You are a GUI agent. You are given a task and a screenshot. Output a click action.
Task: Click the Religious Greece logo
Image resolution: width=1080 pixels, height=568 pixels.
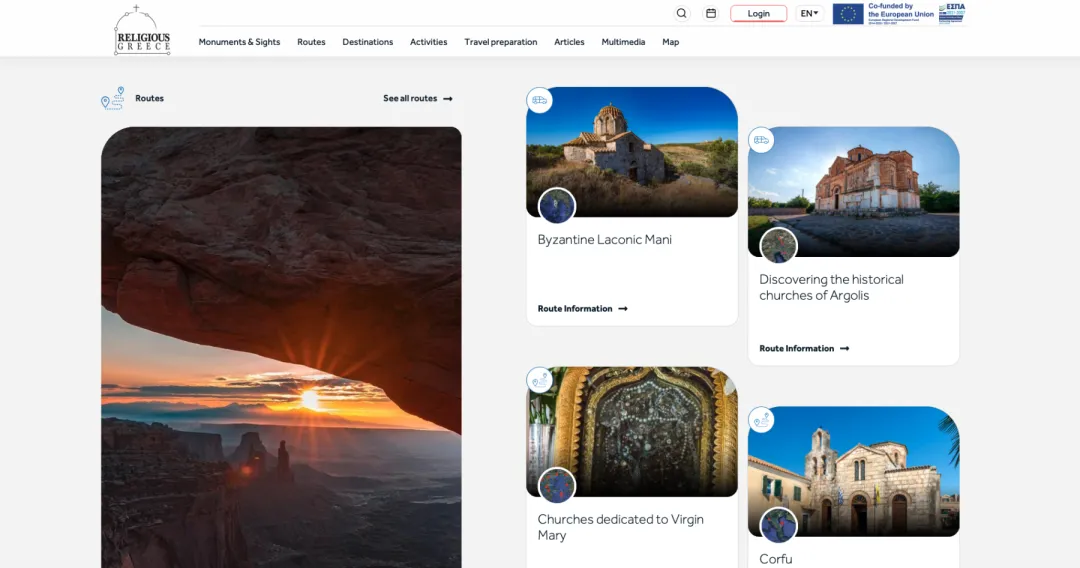click(142, 31)
